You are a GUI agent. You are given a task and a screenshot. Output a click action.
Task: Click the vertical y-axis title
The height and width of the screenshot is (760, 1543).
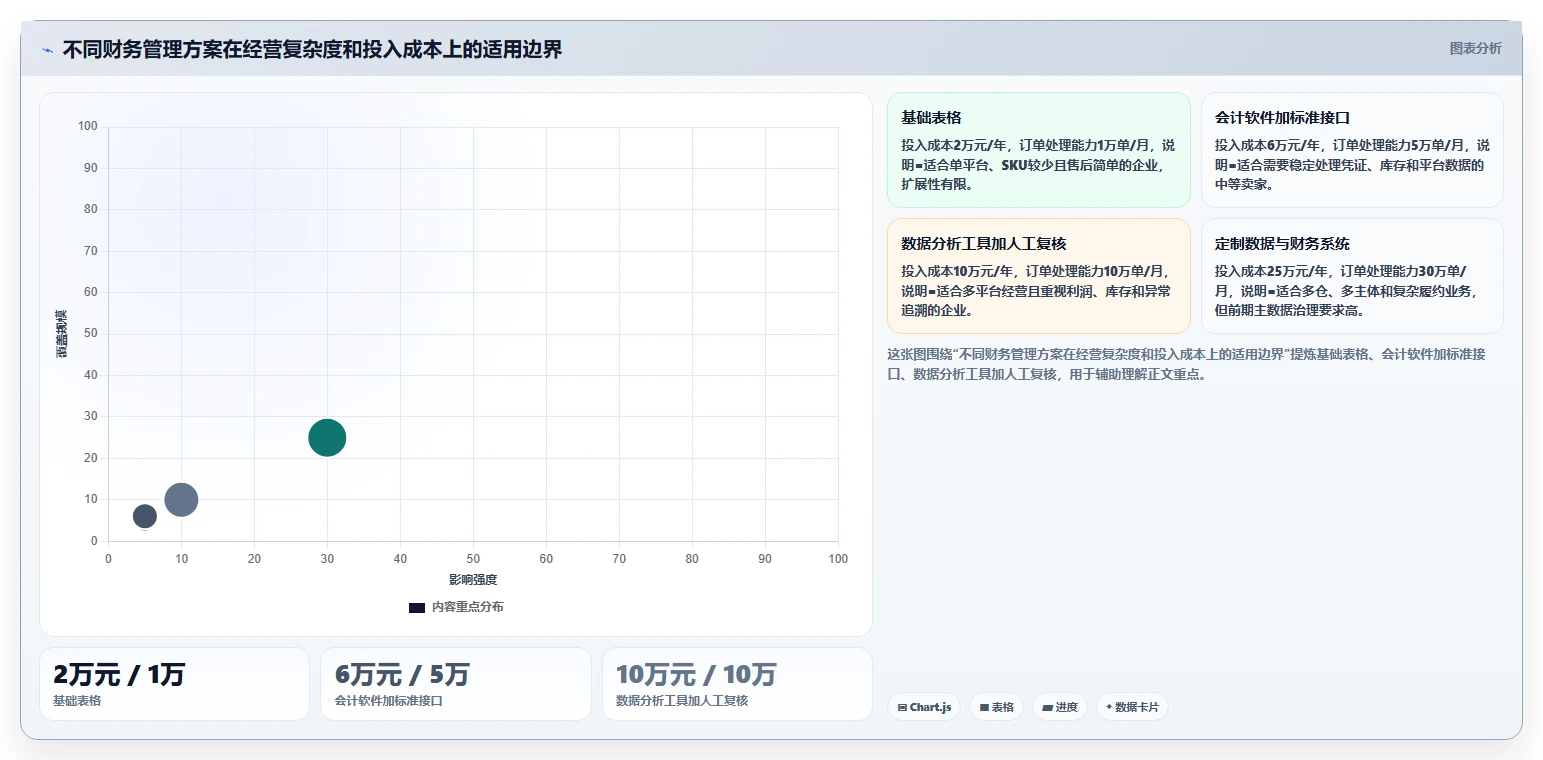coord(62,333)
